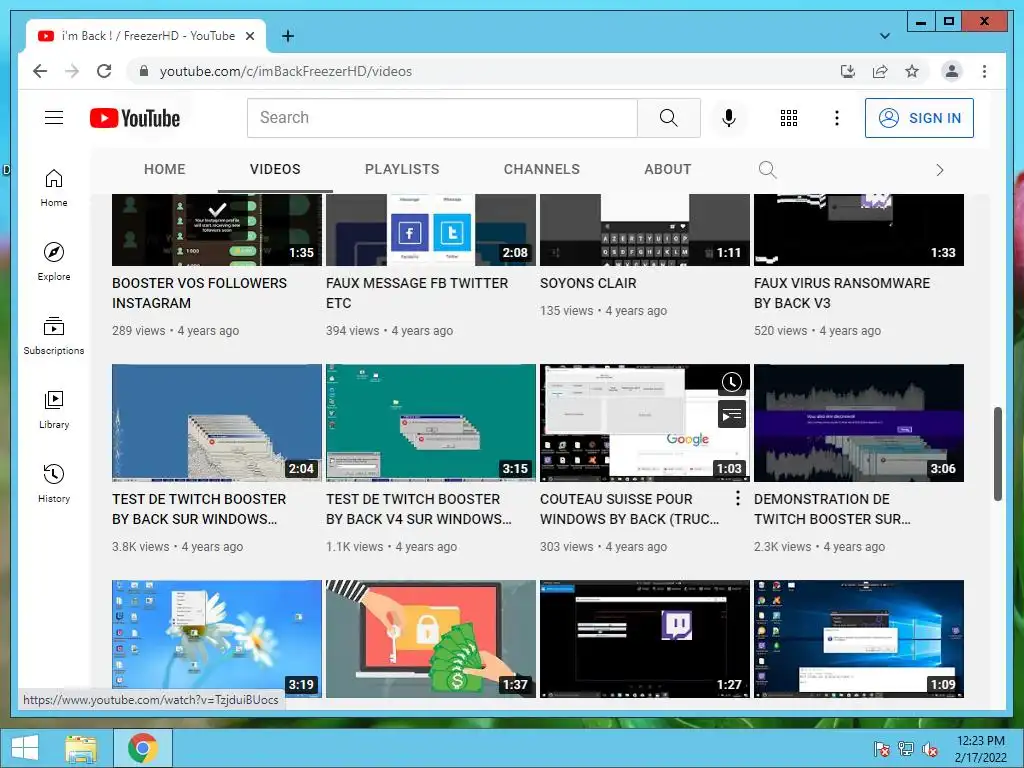Go forward with the browser forward arrow

click(72, 71)
